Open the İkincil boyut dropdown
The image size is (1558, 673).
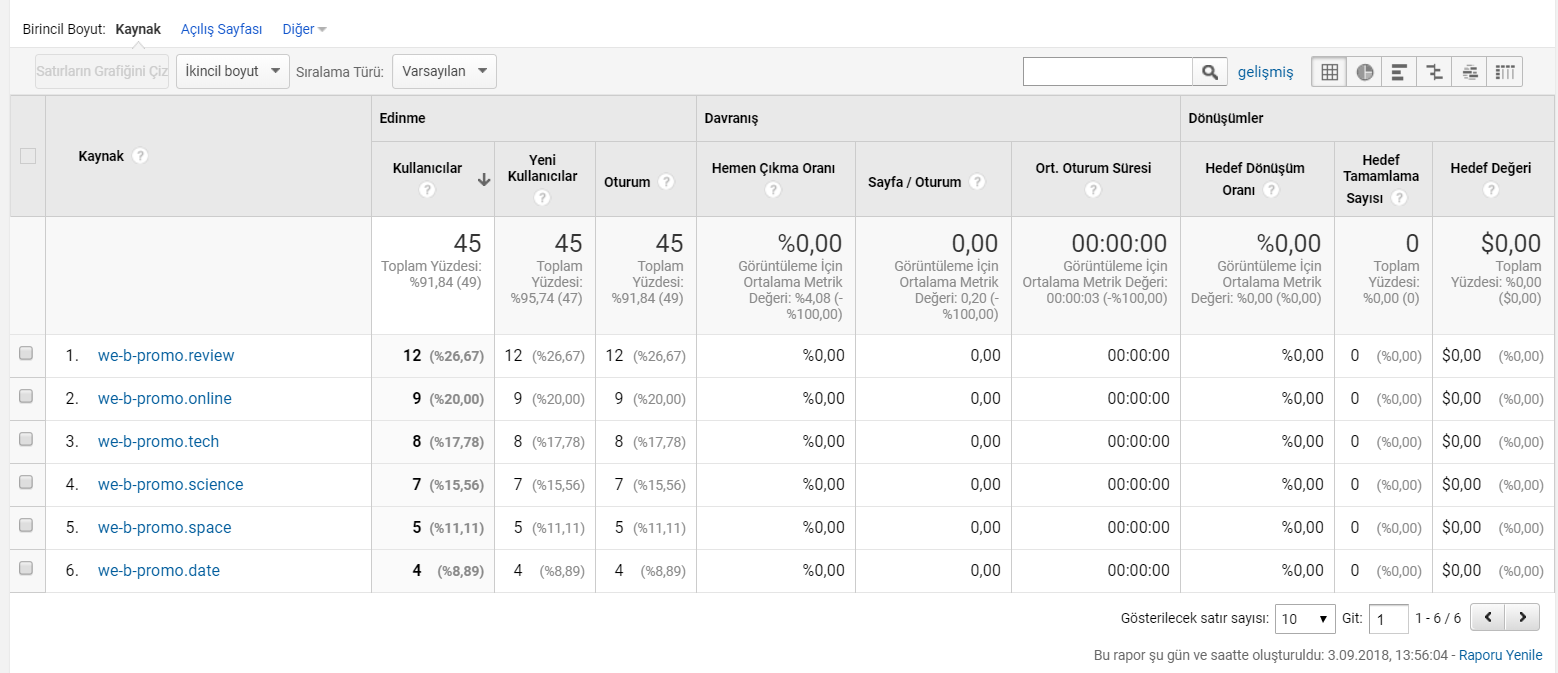tap(233, 71)
